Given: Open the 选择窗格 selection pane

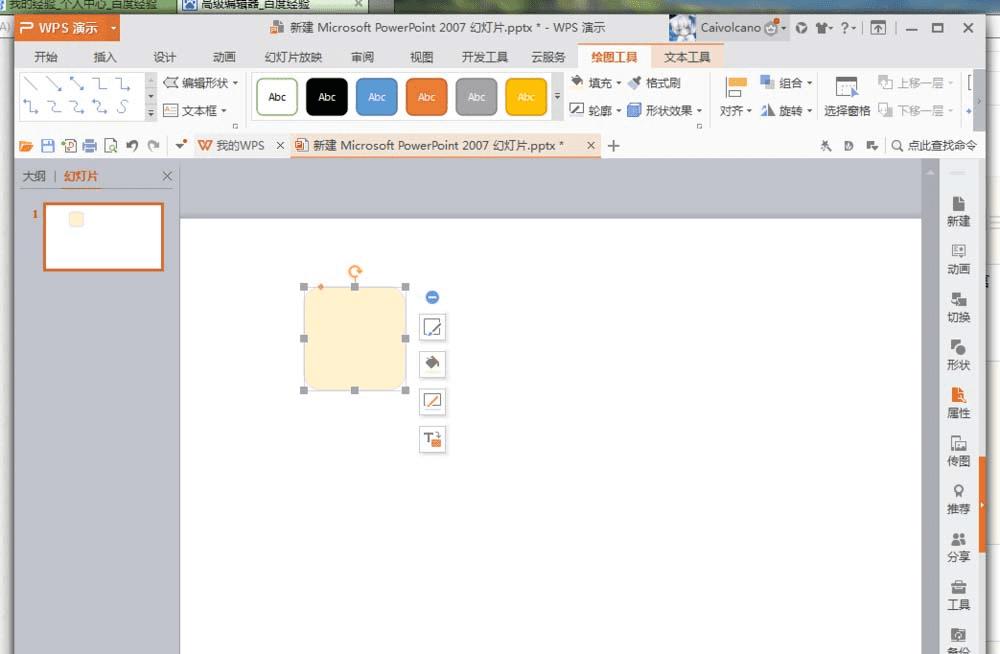Looking at the screenshot, I should [x=846, y=96].
